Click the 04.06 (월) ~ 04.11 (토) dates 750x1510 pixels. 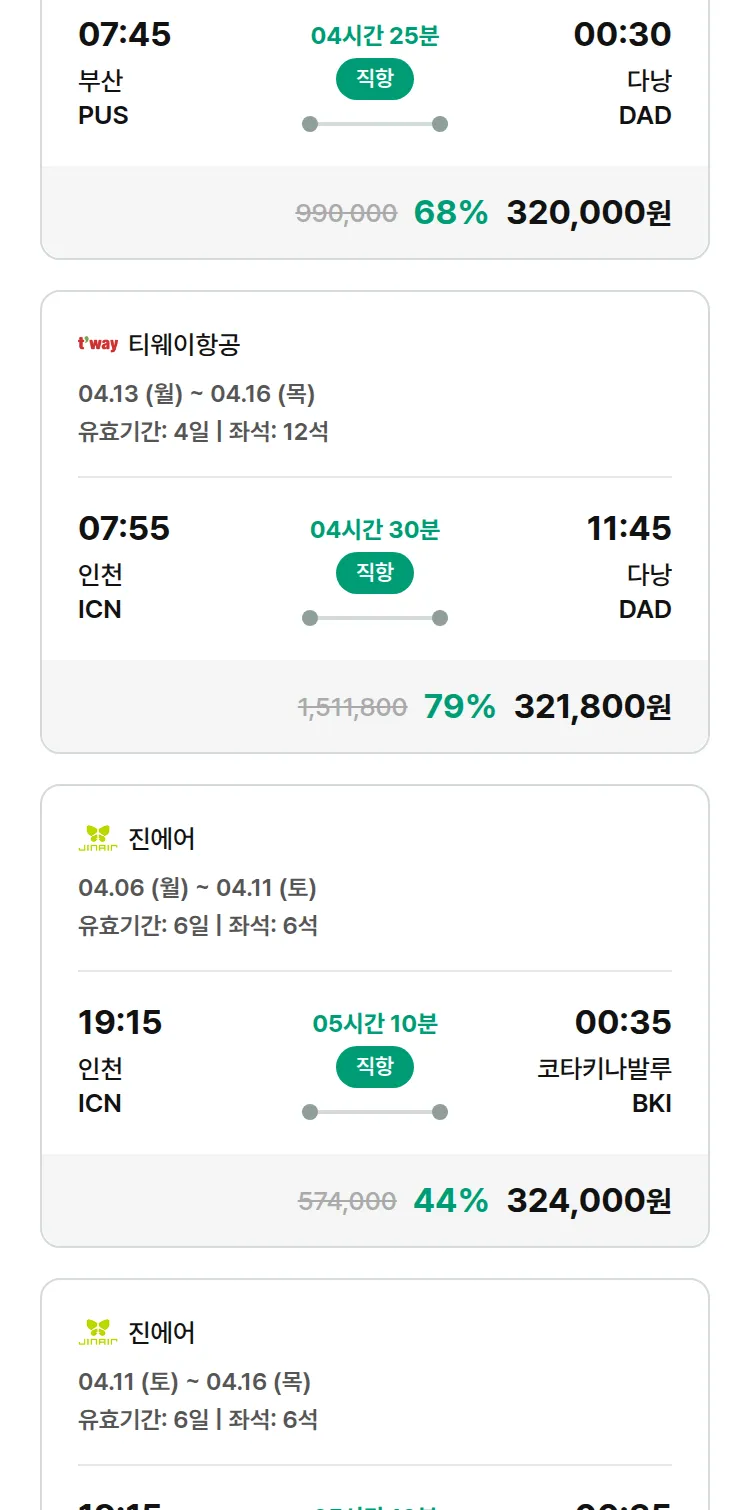(197, 888)
